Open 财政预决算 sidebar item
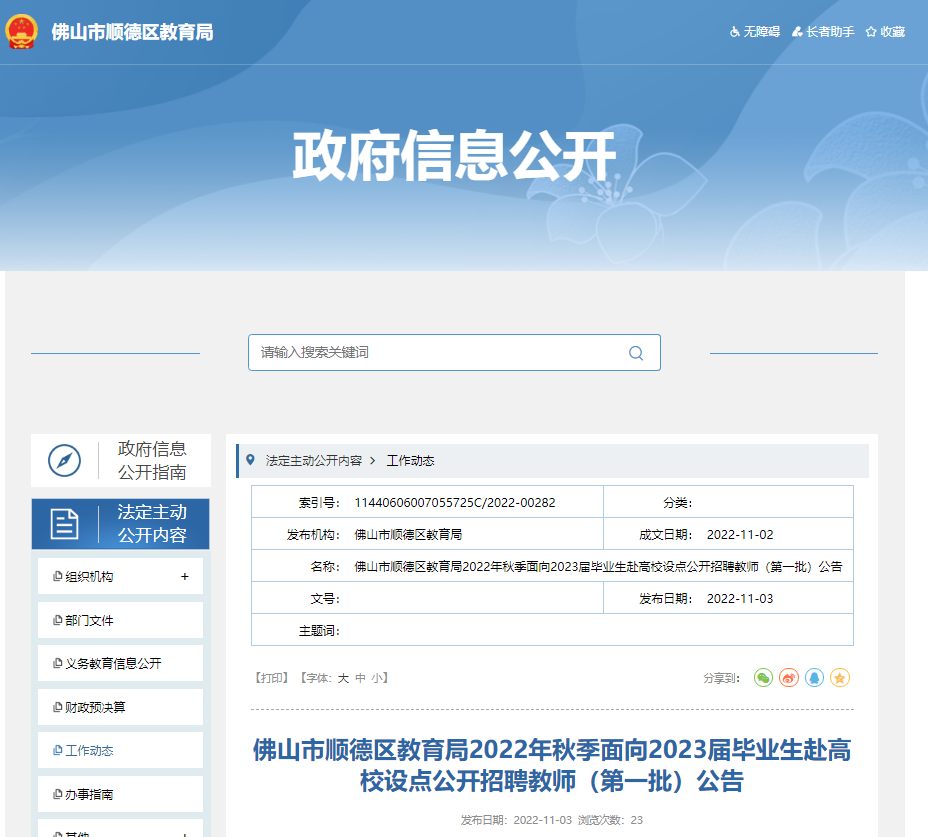The image size is (928, 837). click(95, 708)
